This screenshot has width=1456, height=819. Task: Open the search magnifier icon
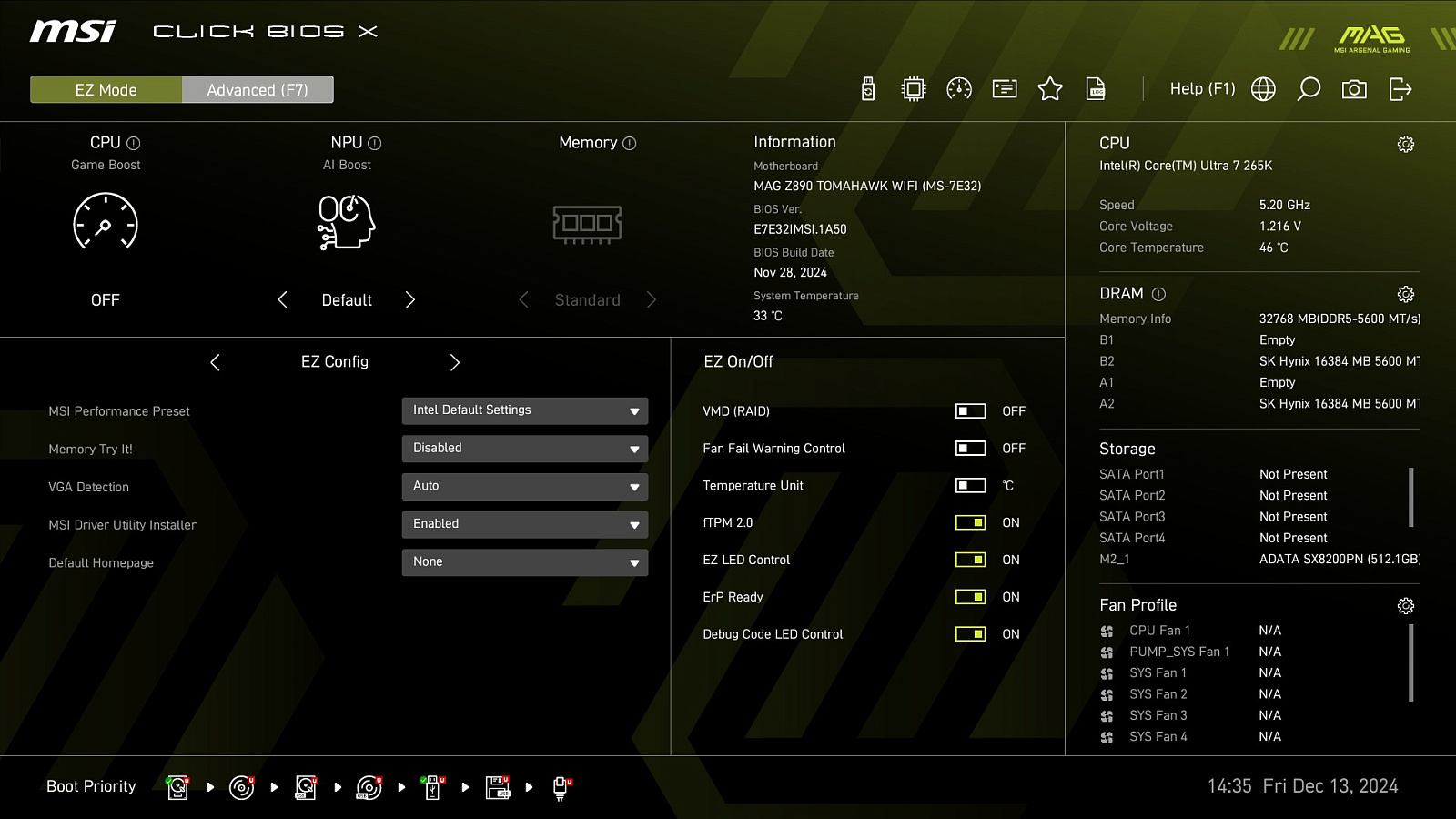1309,89
